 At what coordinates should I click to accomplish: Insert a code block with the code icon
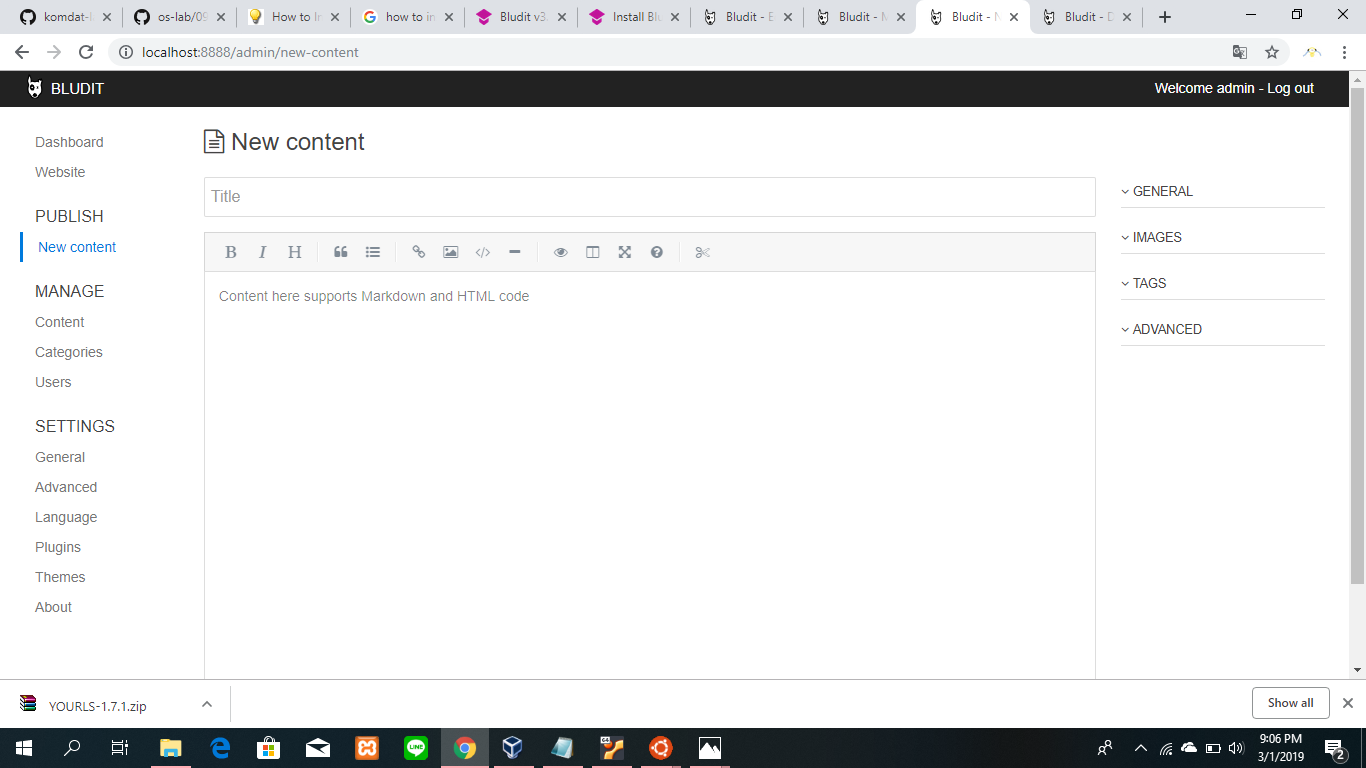point(483,252)
